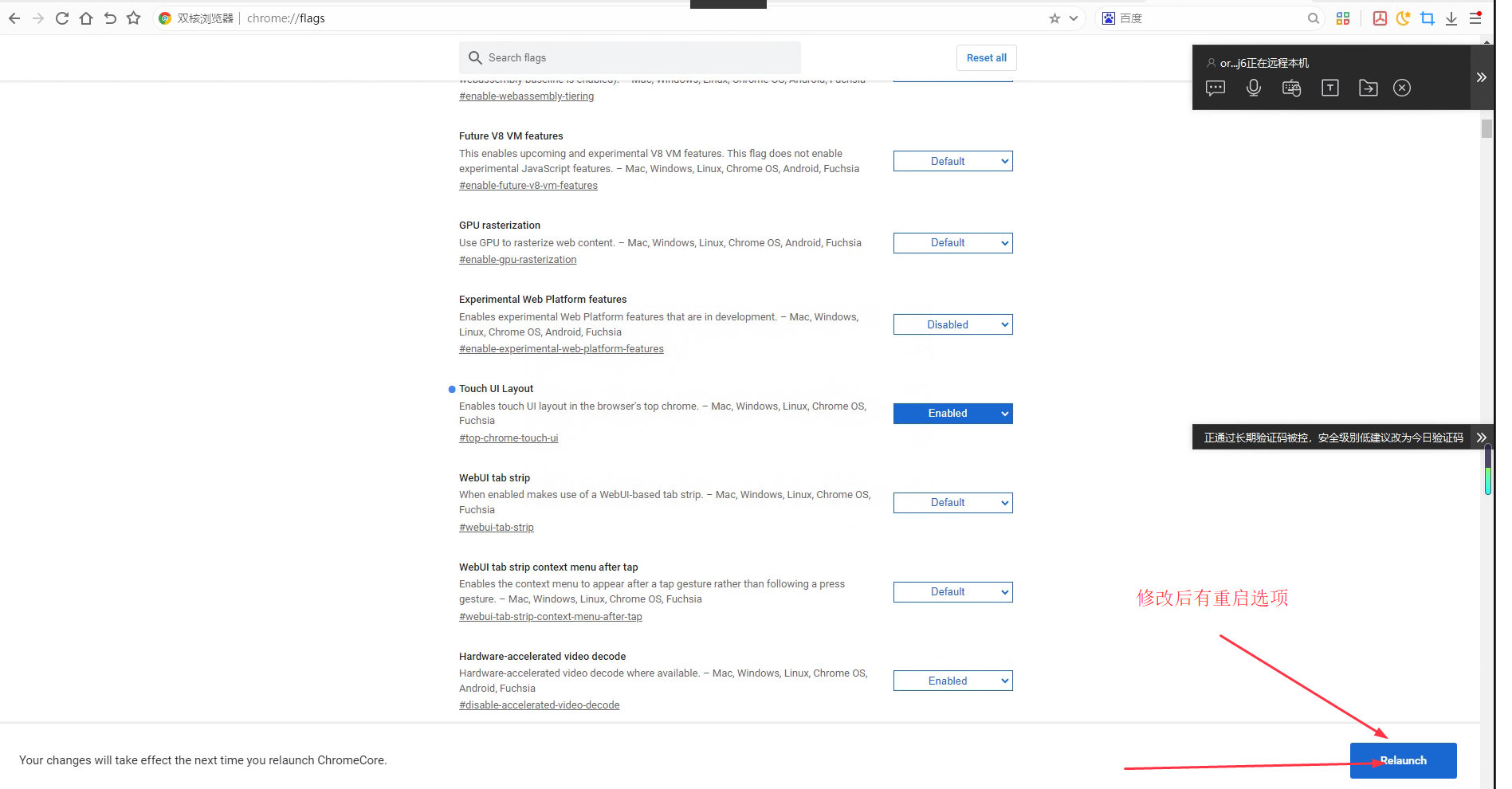Collapse the remote control panel chevrons
Screen dimensions: 1512x789
(1481, 77)
